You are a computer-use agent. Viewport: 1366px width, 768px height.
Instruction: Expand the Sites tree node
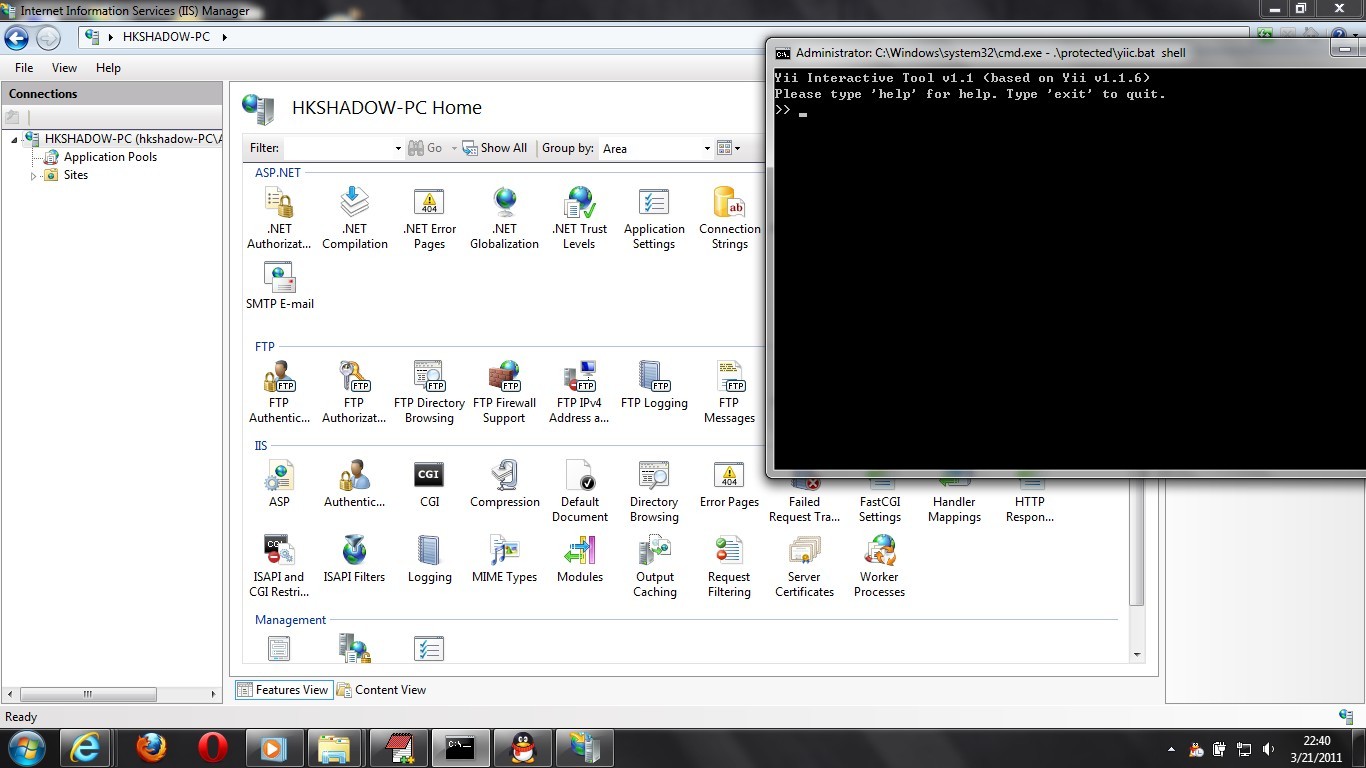point(33,176)
